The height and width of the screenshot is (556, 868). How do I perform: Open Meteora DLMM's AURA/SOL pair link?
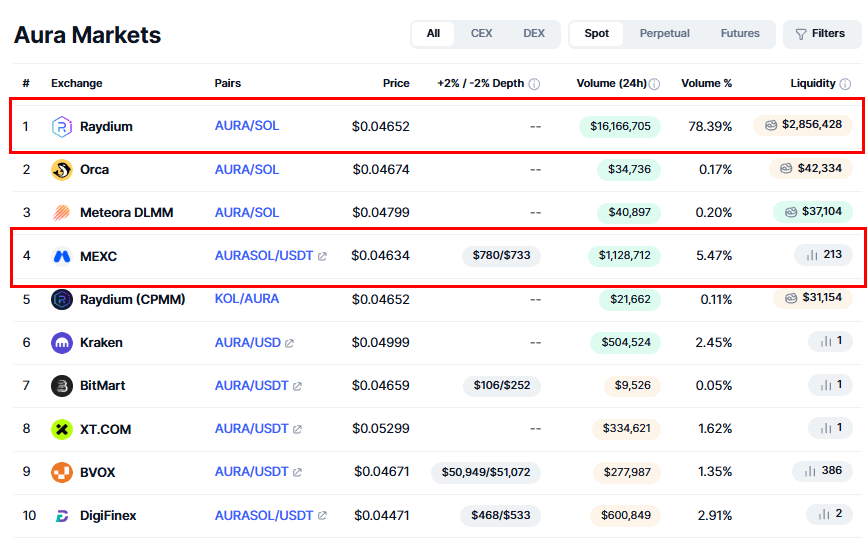[x=247, y=213]
